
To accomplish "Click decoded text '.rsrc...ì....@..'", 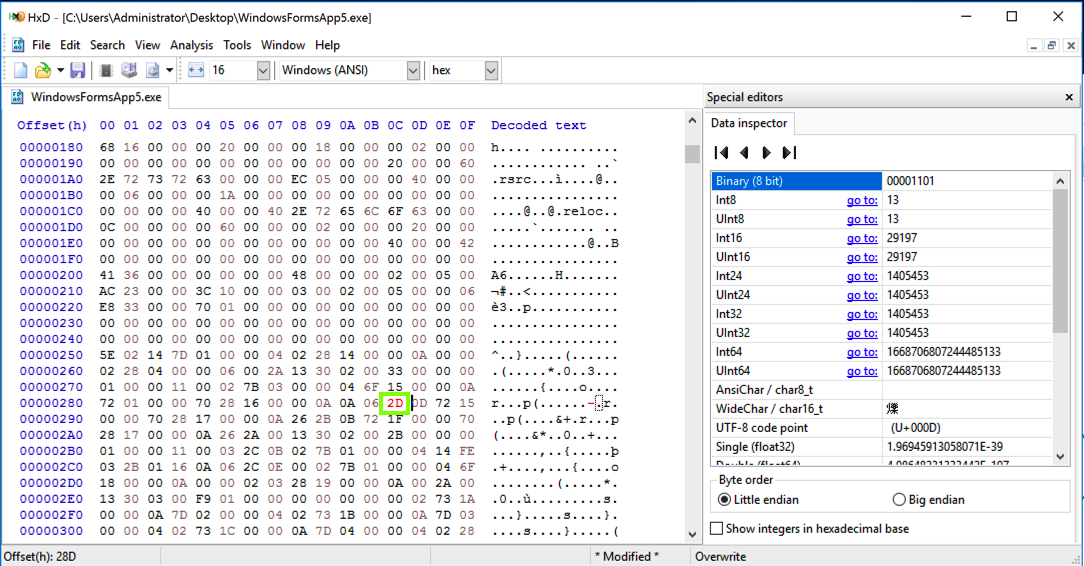I will pyautogui.click(x=554, y=179).
